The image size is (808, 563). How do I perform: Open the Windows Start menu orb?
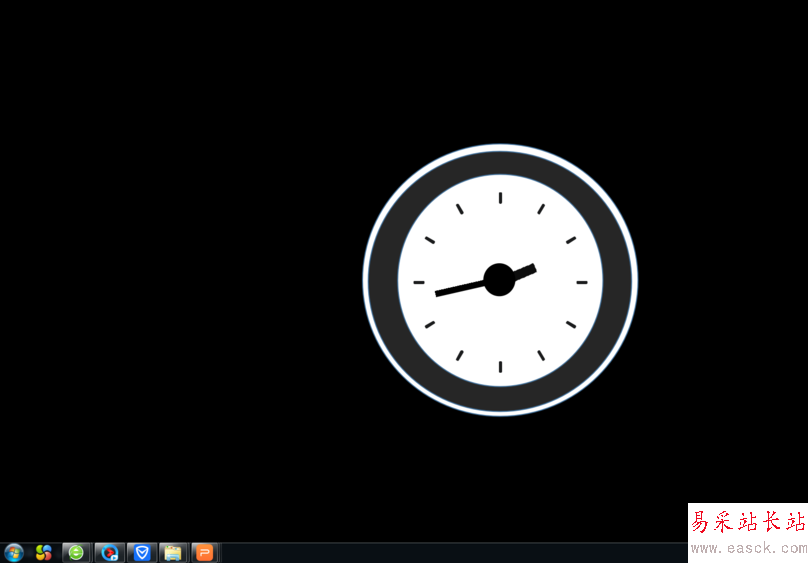13,553
